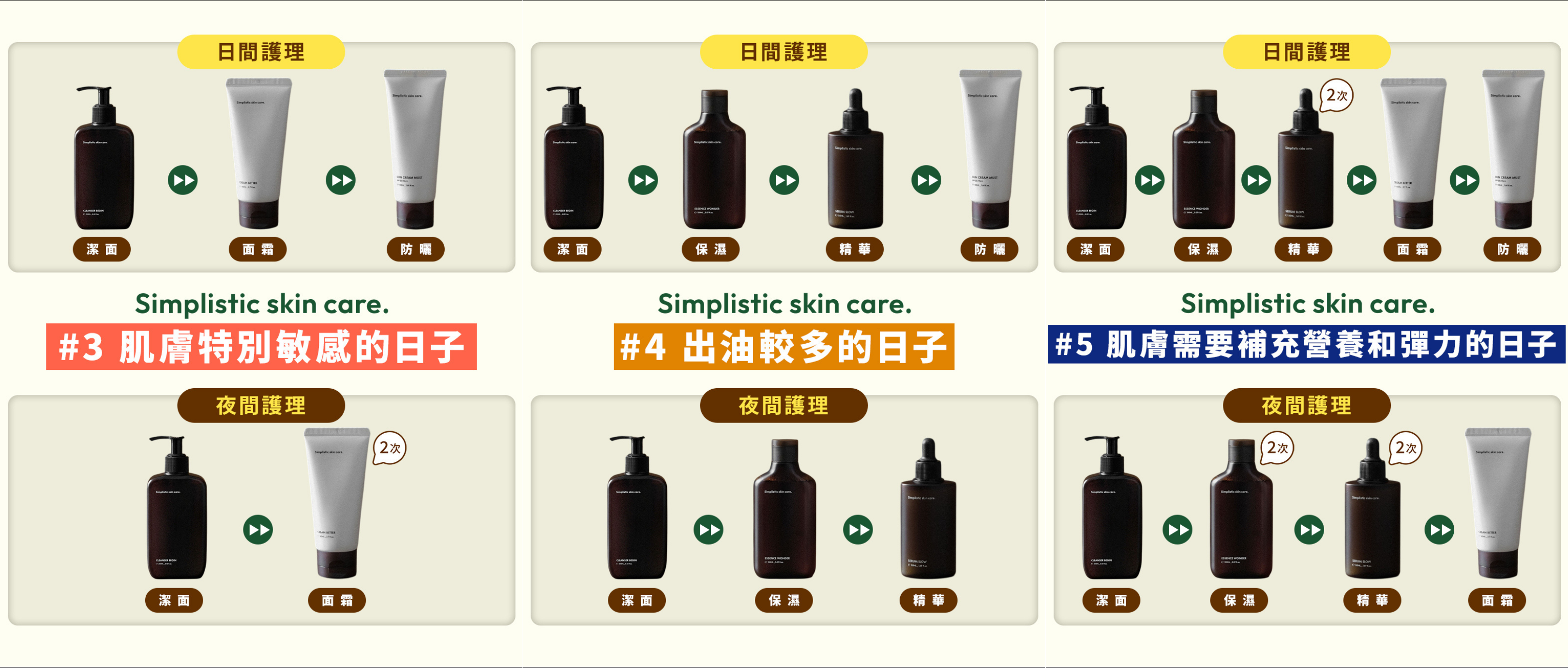Screen dimensions: 1568x668
Task: Click the 2次 bubble above 保濕 bottle in #5 night routine
Action: click(x=1277, y=448)
